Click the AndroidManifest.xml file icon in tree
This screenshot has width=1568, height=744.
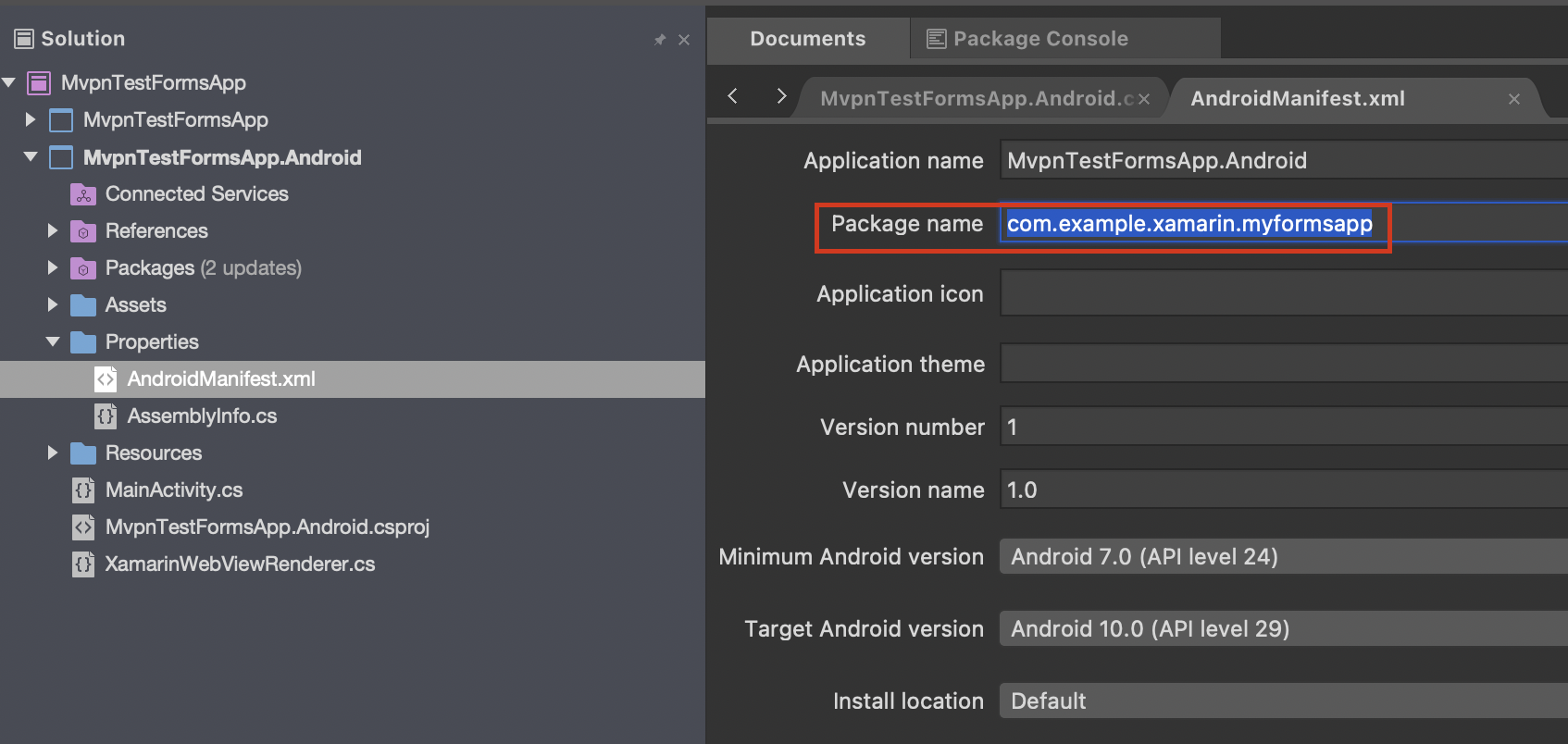pos(106,379)
